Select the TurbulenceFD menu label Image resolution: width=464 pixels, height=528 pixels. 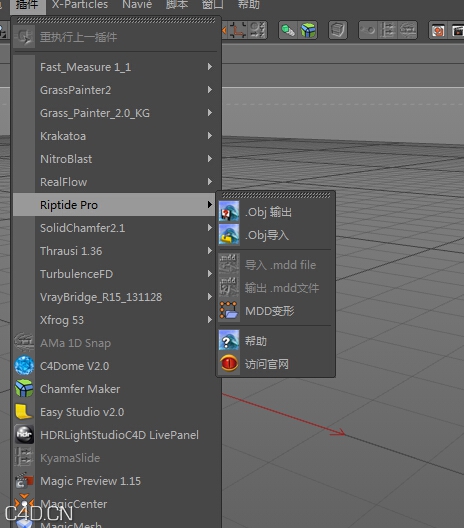tap(76, 274)
